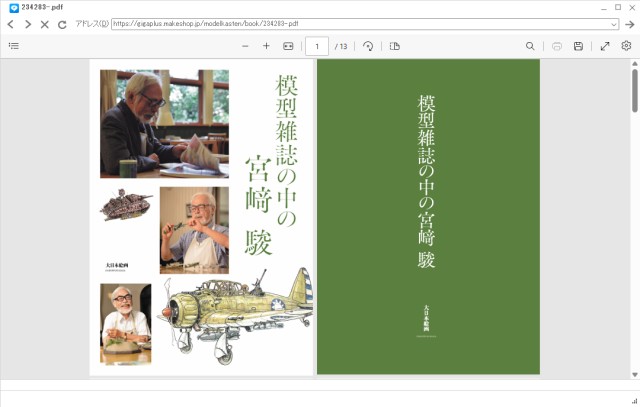Save the PDF with disk icon
Viewport: 640px width, 407px height.
pyautogui.click(x=578, y=46)
